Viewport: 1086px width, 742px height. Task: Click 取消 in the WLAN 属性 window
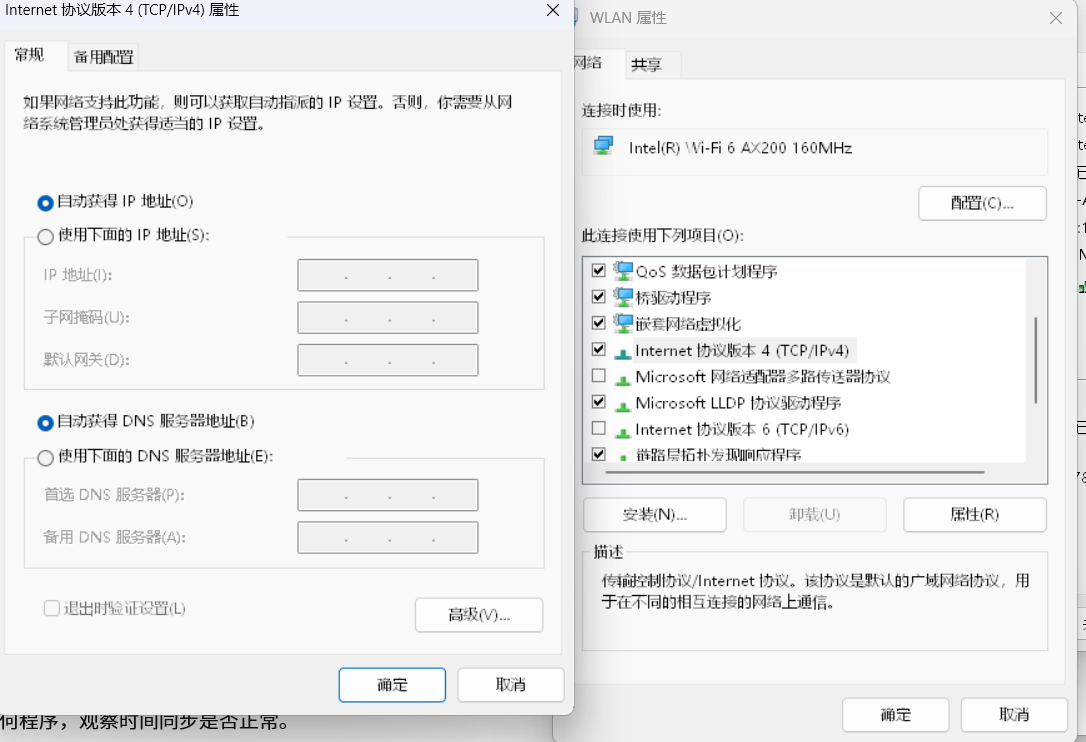[1014, 714]
